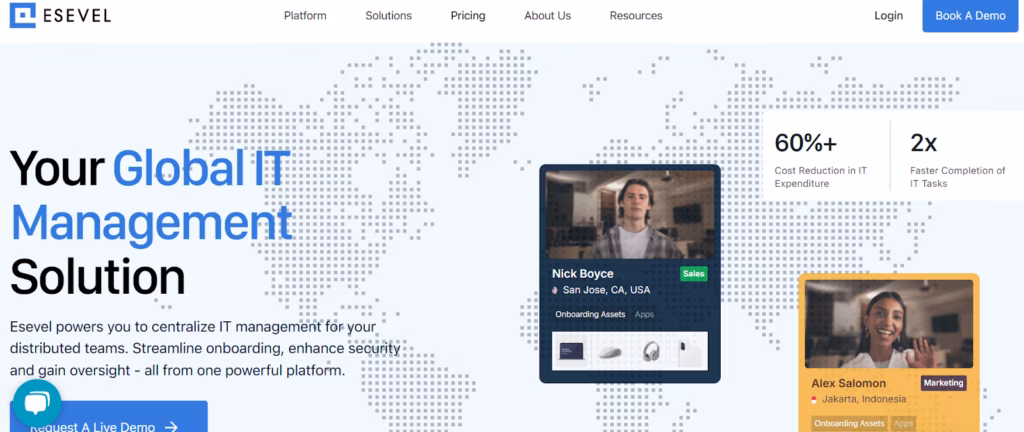Click the 2x statistic

(923, 143)
